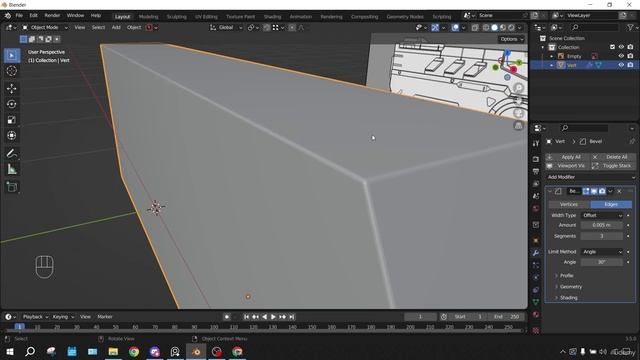Open the Particles properties tab
This screenshot has width=640, height=360.
click(x=536, y=265)
